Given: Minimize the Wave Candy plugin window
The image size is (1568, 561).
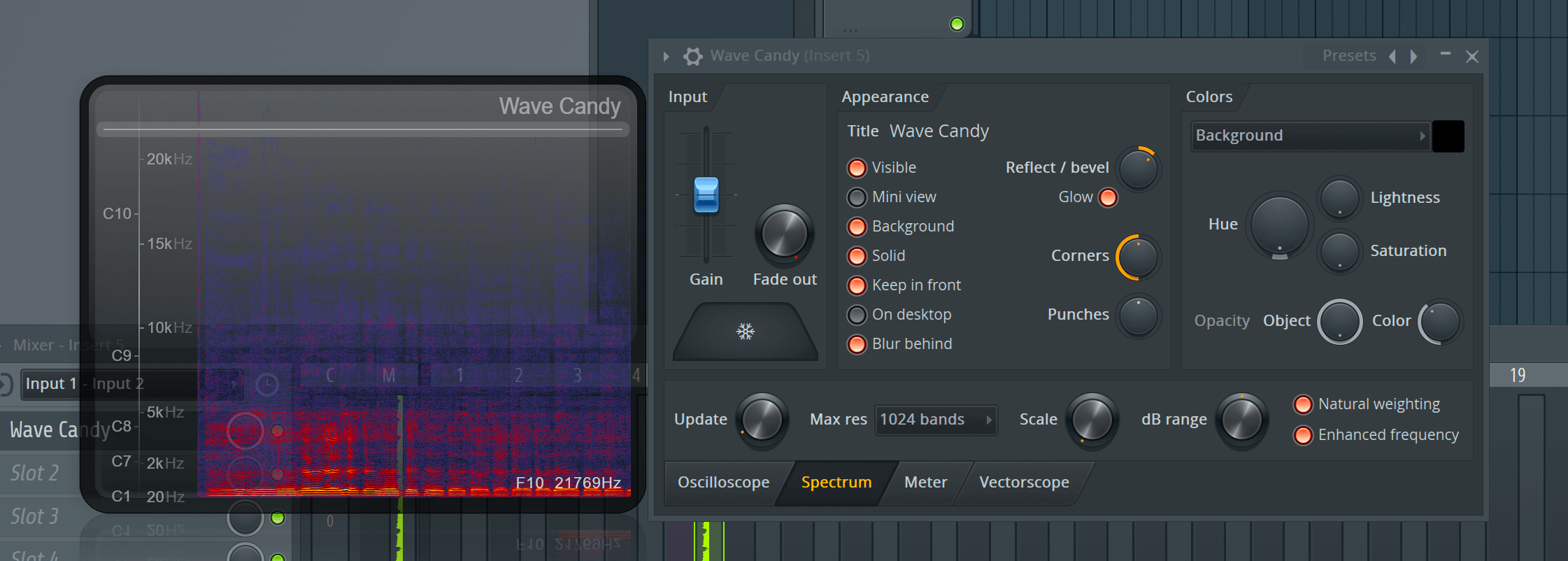Looking at the screenshot, I should (x=1445, y=54).
